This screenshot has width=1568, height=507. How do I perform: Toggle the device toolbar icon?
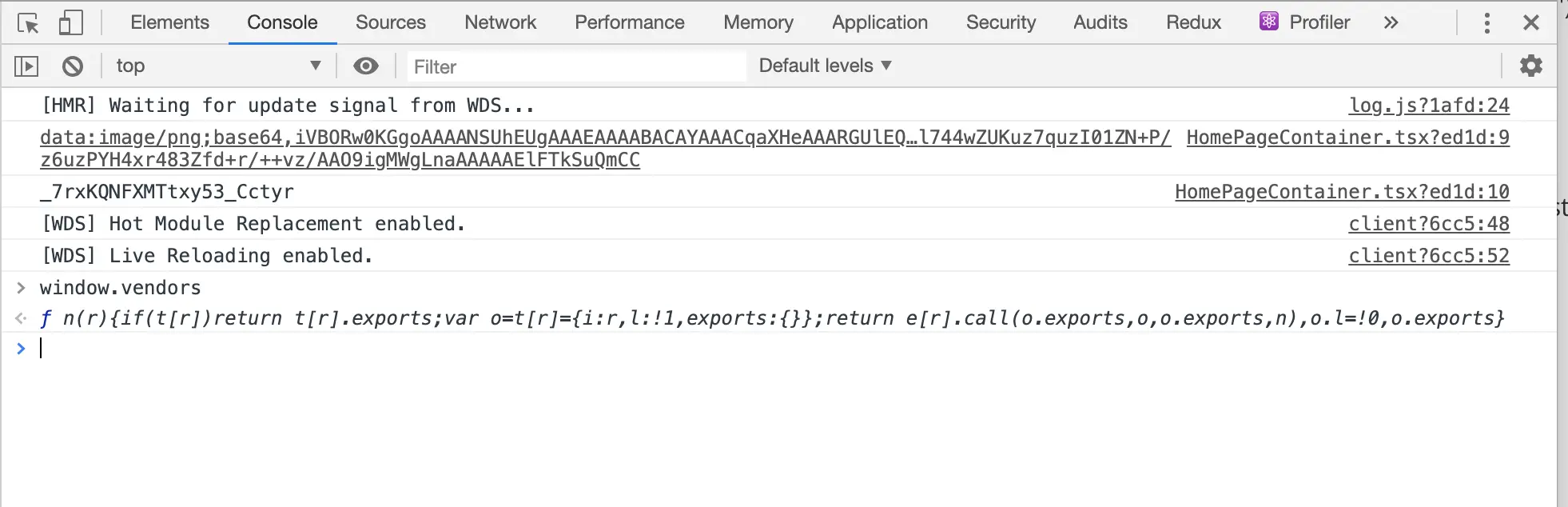(70, 23)
